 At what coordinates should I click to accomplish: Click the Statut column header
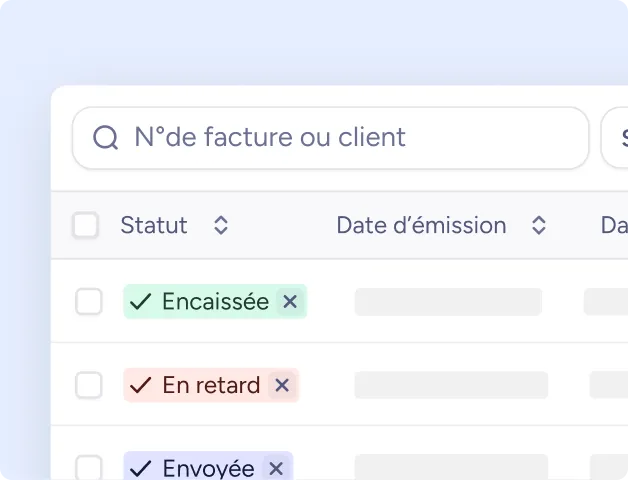[x=154, y=226]
